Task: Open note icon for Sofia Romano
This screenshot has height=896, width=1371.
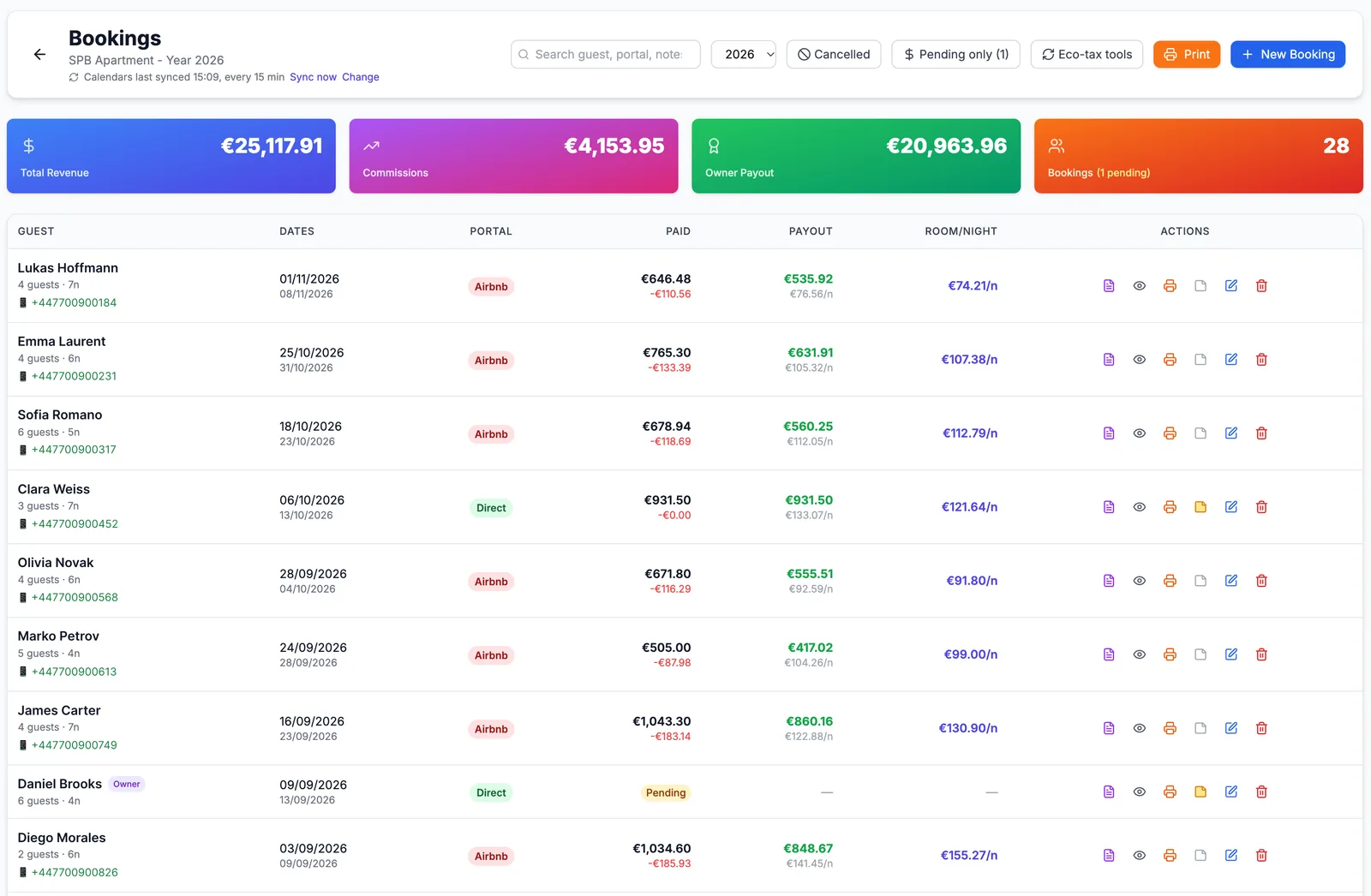Action: tap(1200, 433)
